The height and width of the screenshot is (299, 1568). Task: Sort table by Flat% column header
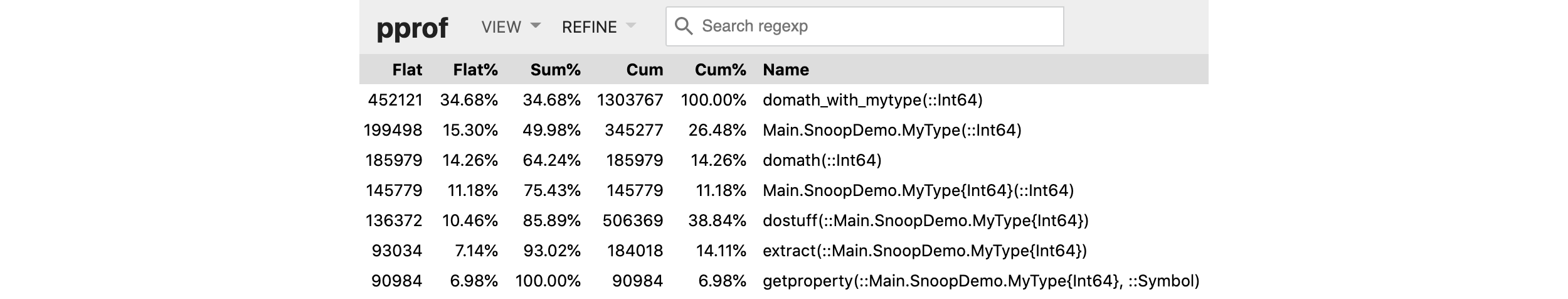475,70
